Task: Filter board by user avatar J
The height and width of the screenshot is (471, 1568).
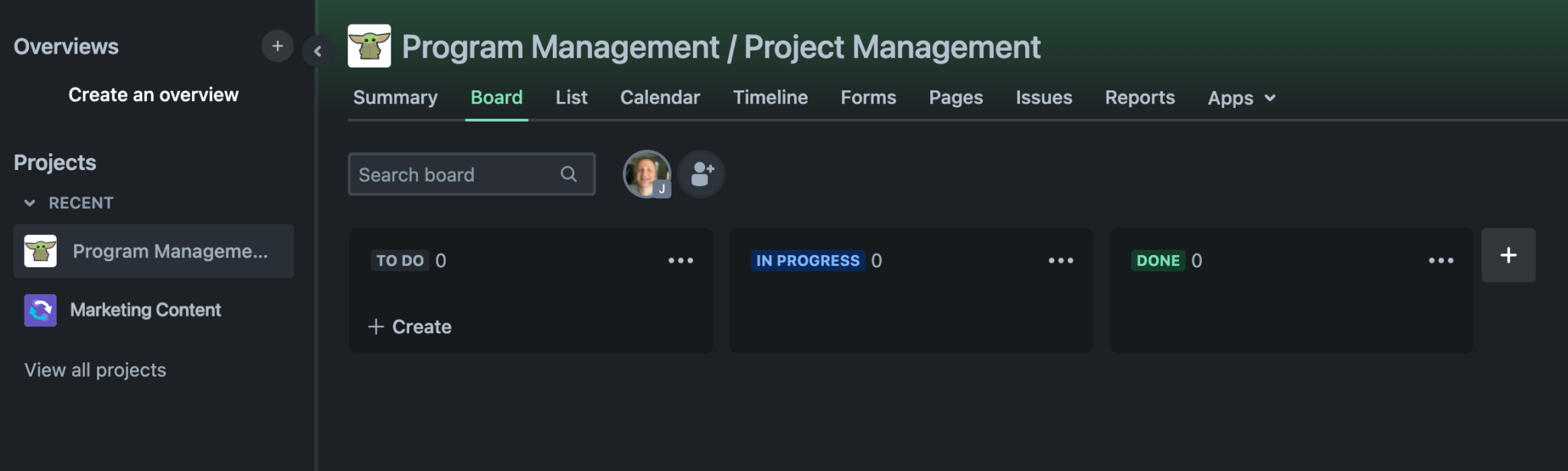Action: click(647, 175)
